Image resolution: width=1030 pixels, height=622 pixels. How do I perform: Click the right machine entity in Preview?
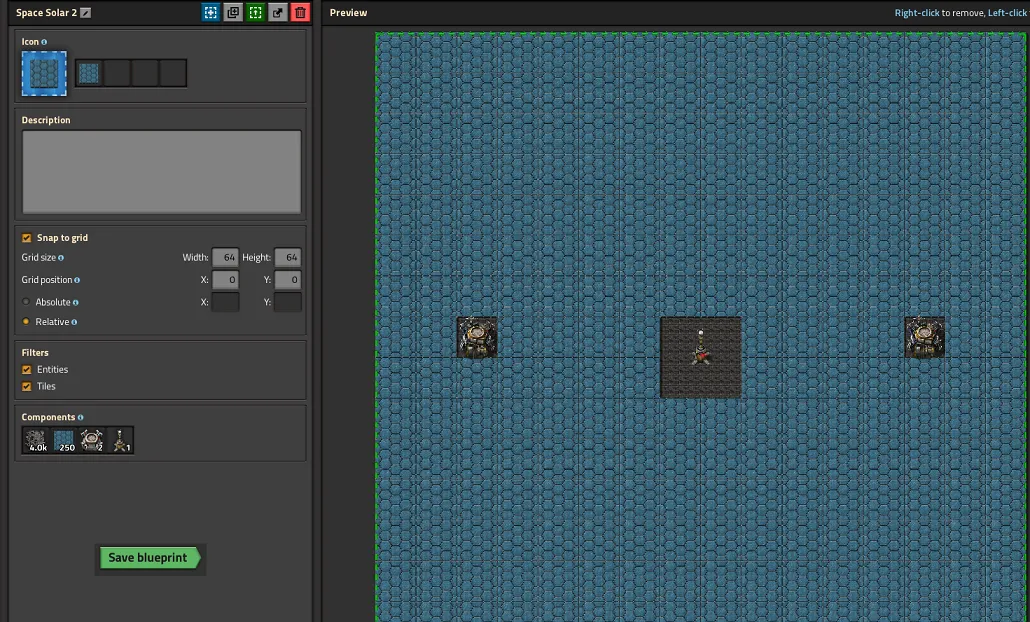point(925,338)
